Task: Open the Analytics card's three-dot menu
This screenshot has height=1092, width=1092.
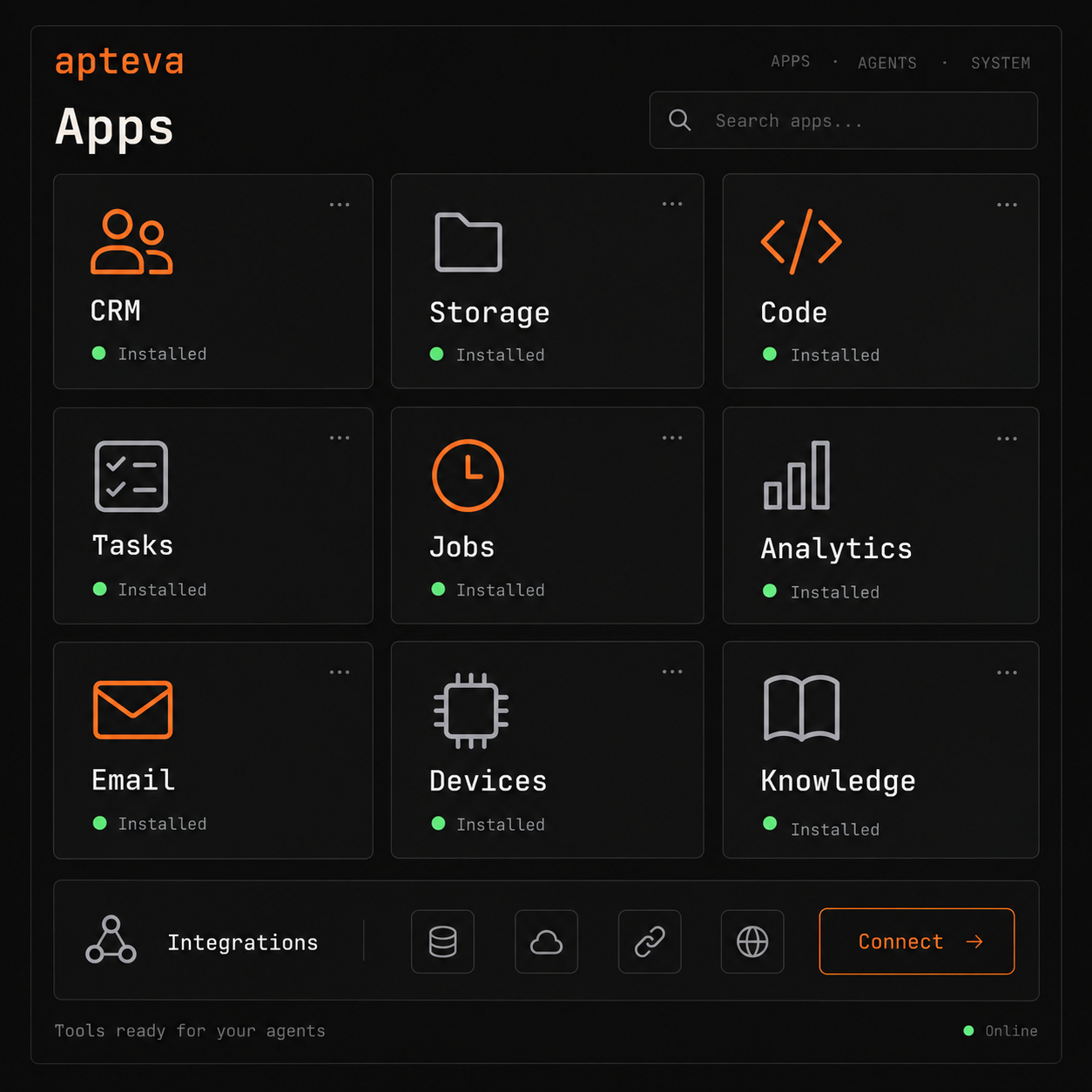Action: [1007, 439]
